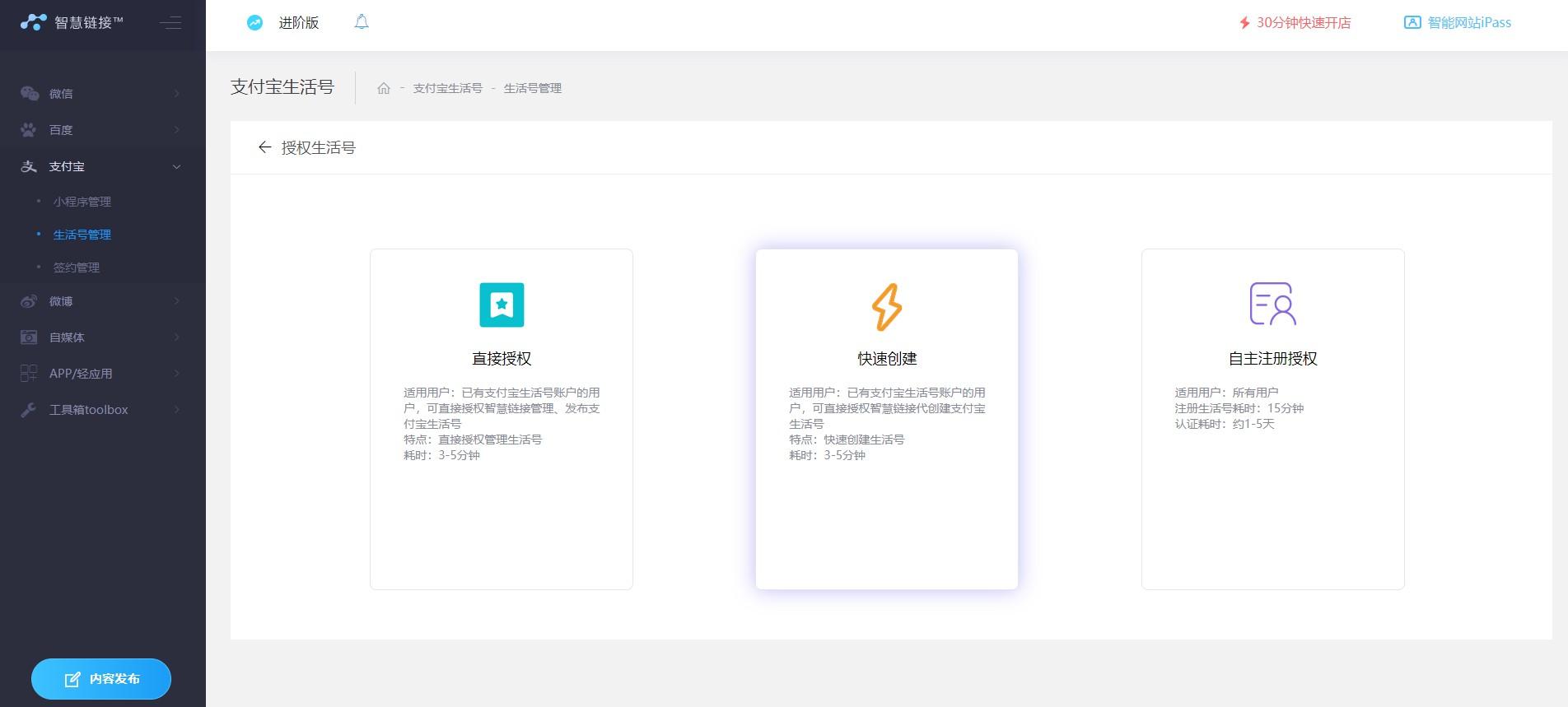Image resolution: width=1568 pixels, height=707 pixels.
Task: Click the Alipay icon in sidebar
Action: (29, 166)
